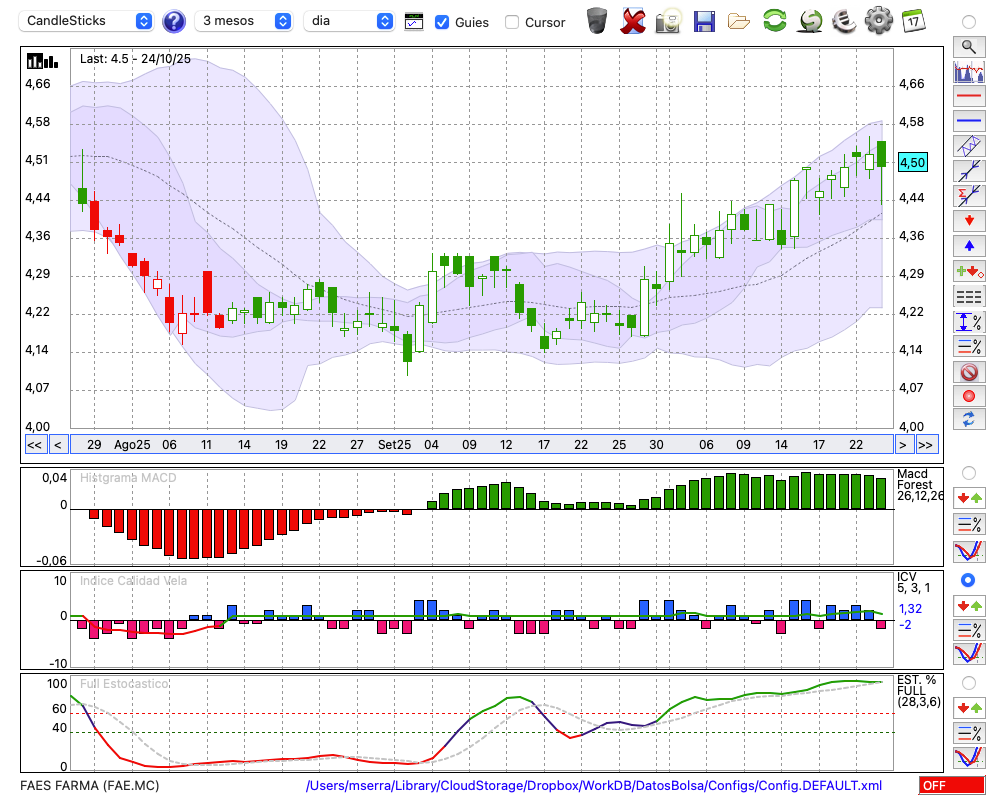Jump to chart end with >> button
Viewport: 1000px width, 800px height.
click(926, 445)
